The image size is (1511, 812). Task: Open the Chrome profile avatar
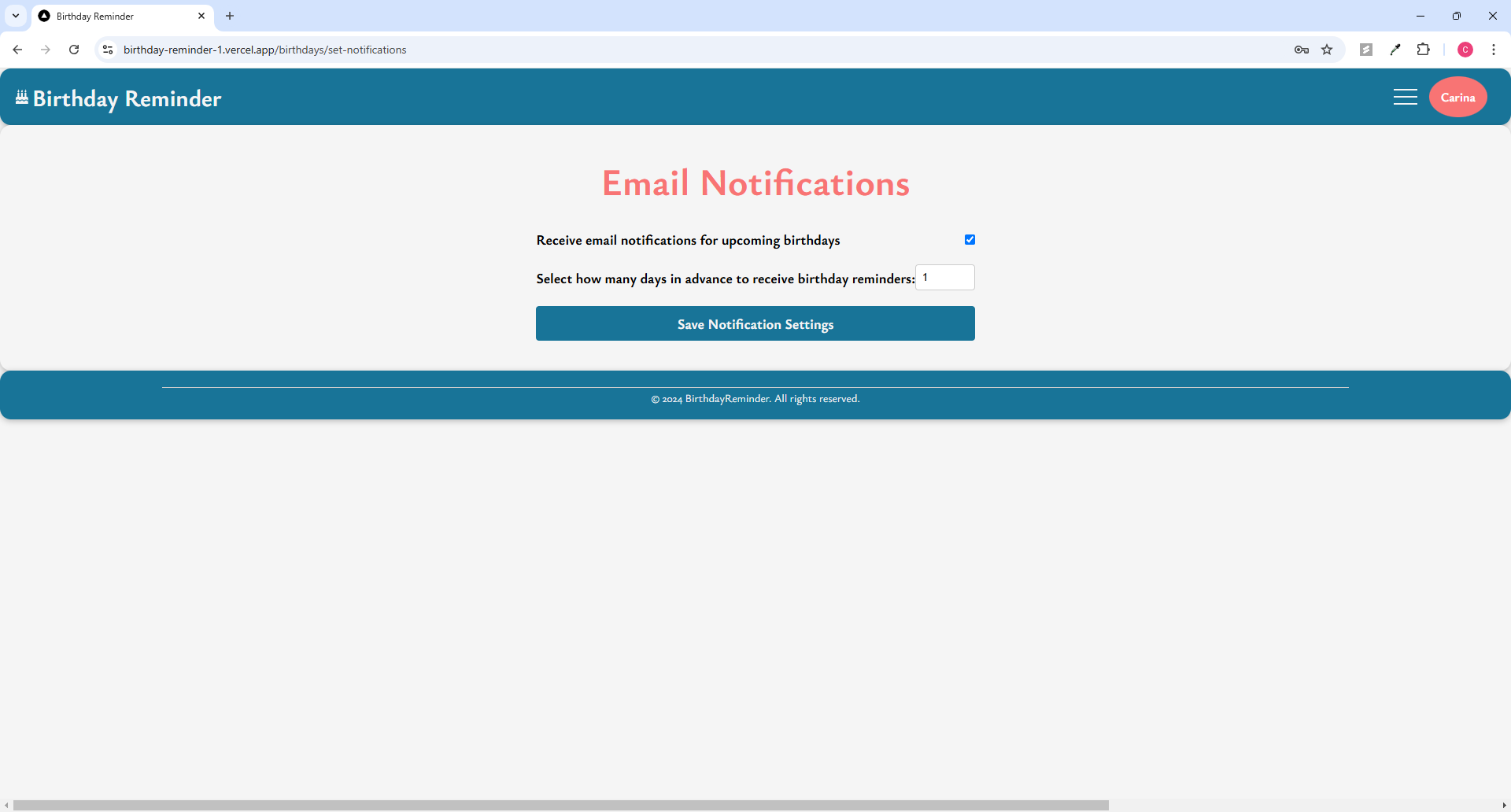(x=1465, y=50)
